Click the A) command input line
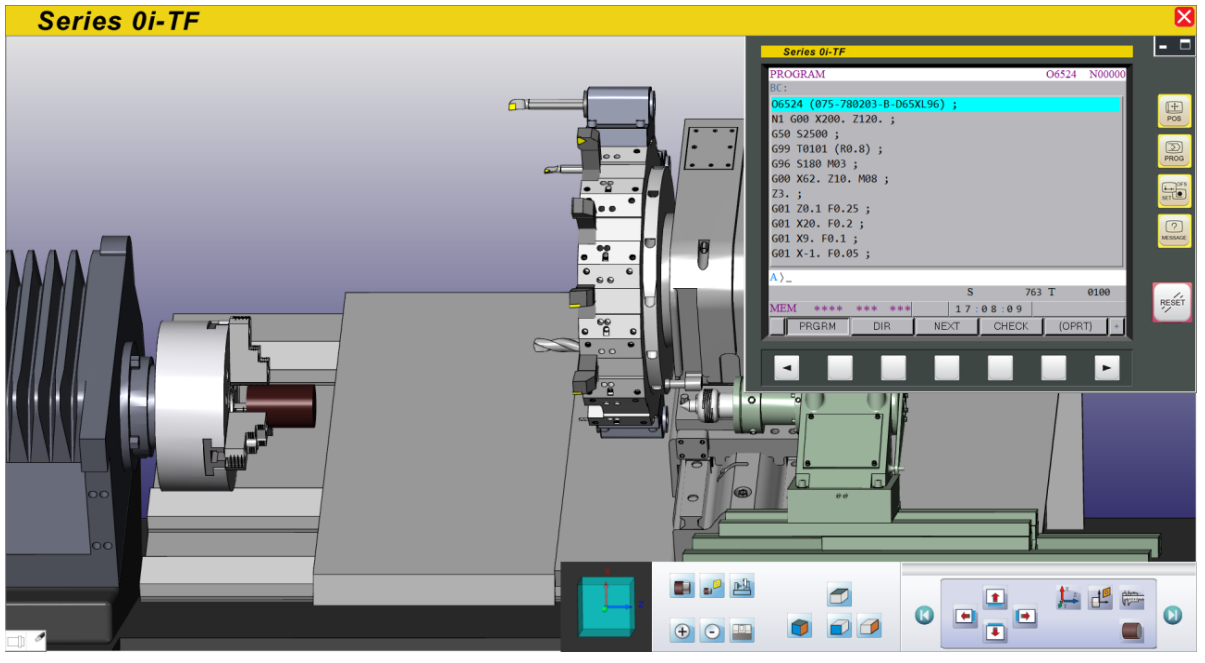The width and height of the screenshot is (1205, 663). tap(946, 277)
